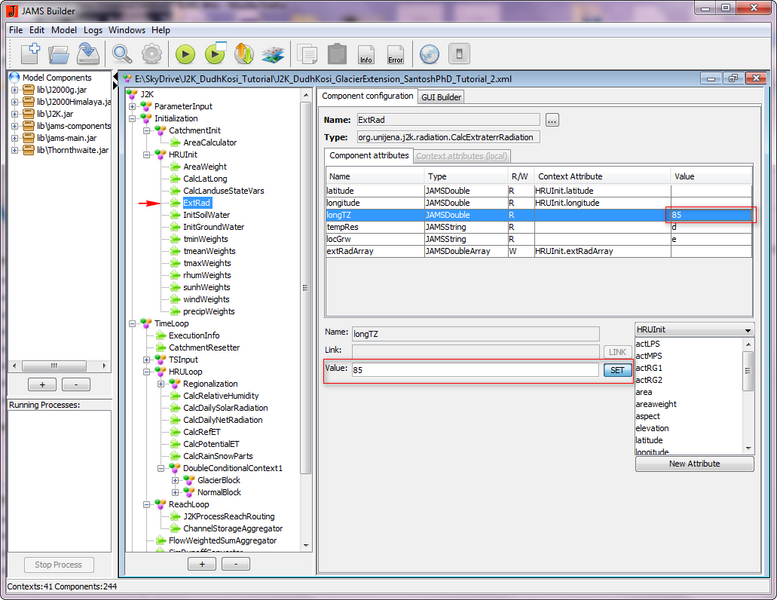Click the magnifying glass search icon

pyautogui.click(x=122, y=53)
